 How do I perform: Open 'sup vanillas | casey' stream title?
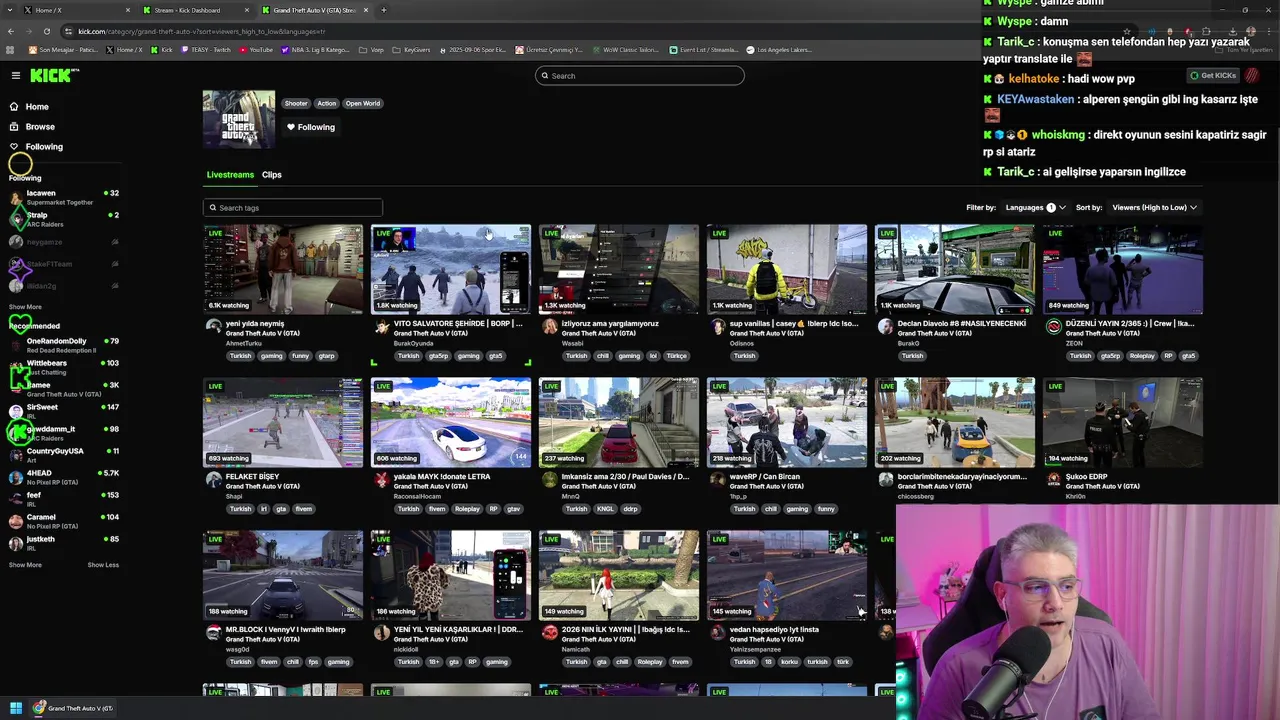coord(794,324)
